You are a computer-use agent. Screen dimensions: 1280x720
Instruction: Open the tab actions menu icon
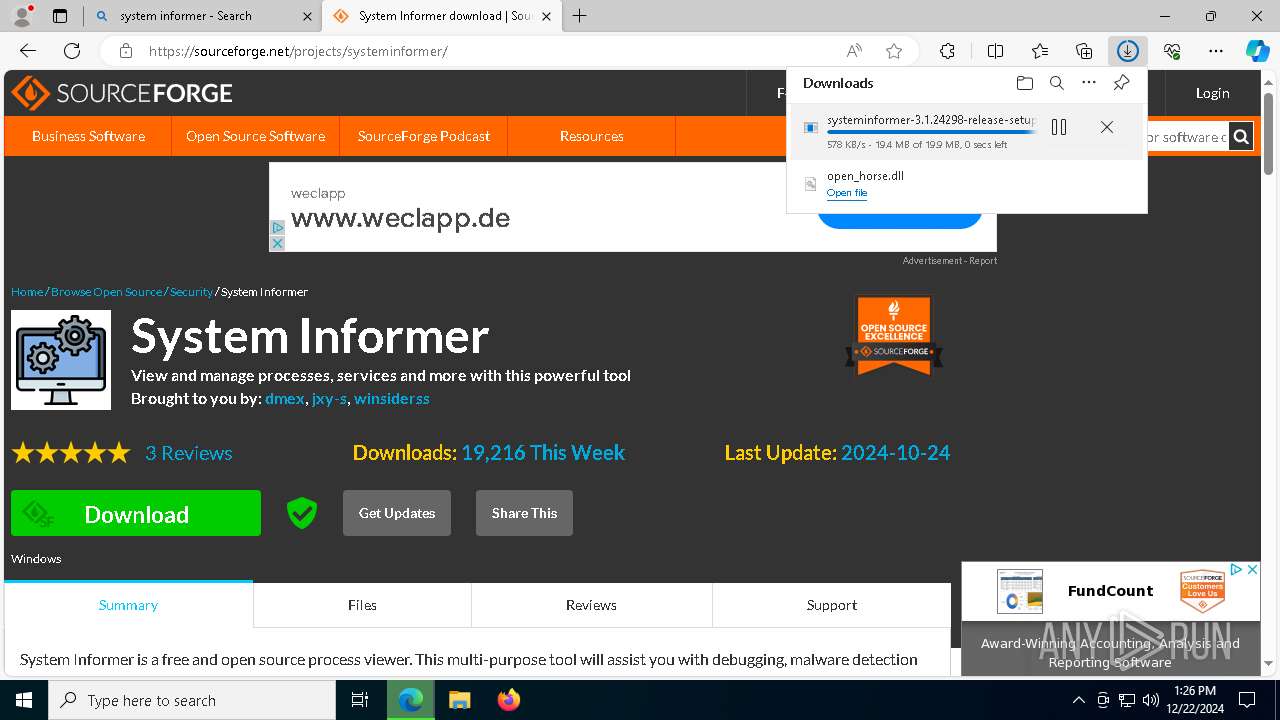click(x=60, y=16)
